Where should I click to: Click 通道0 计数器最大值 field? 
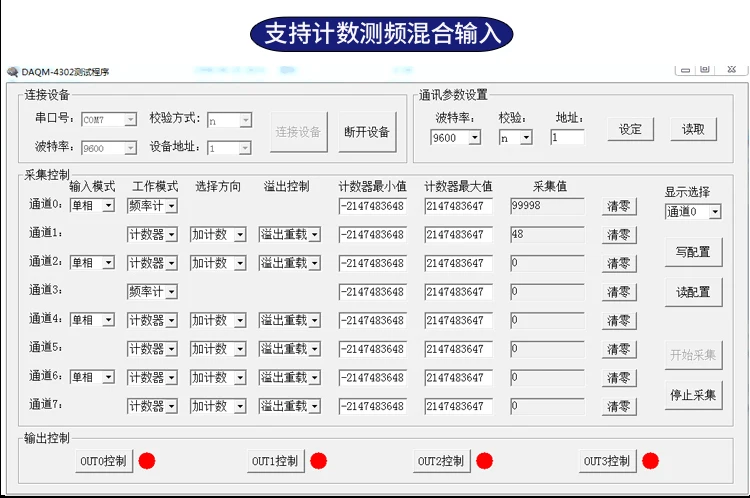coord(458,206)
